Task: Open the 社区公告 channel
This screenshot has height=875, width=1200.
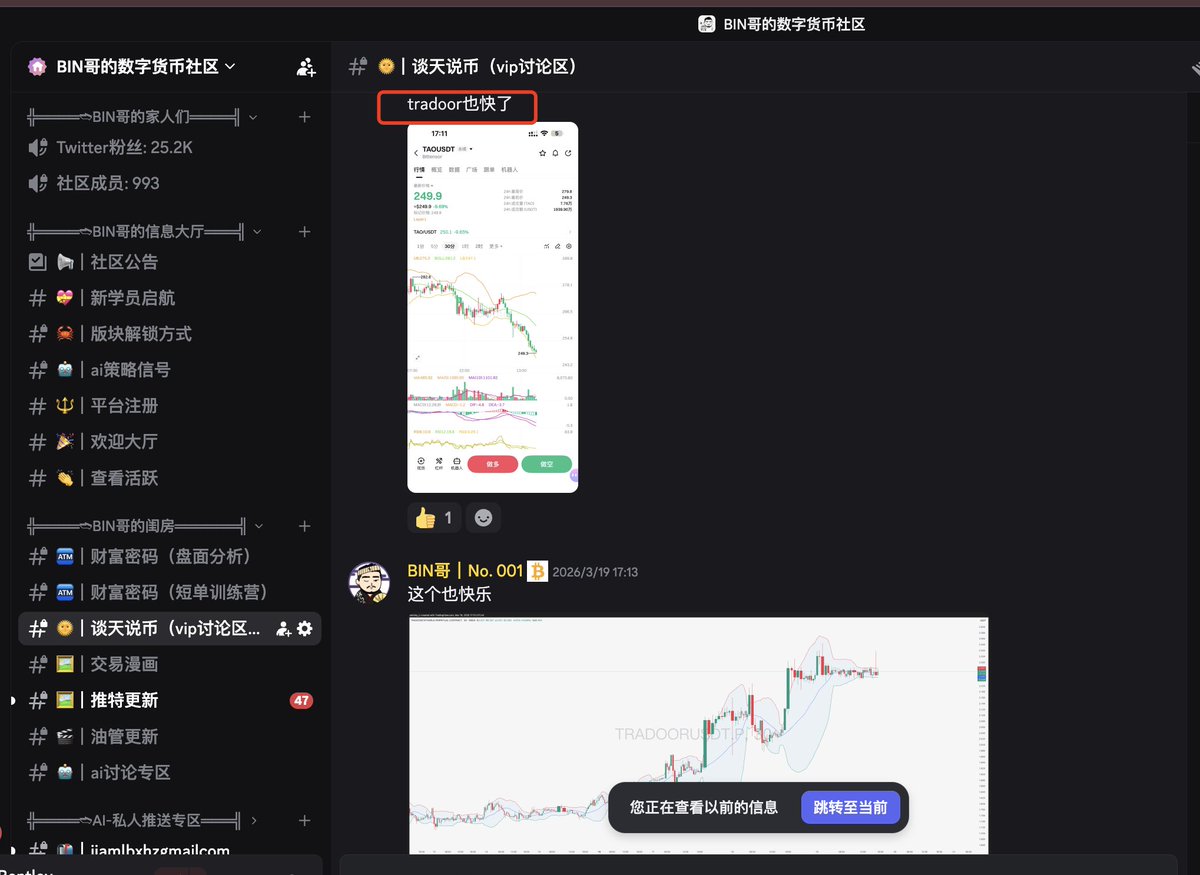Action: pos(170,262)
